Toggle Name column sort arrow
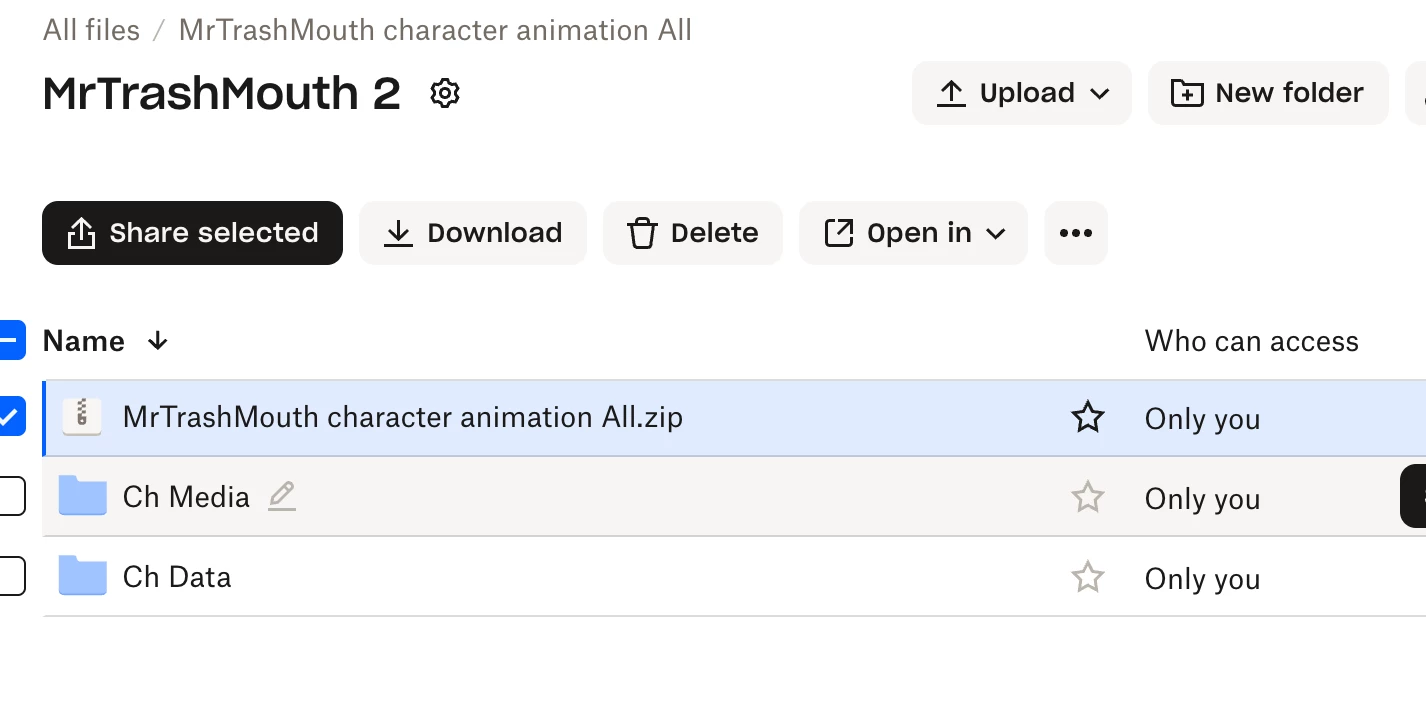This screenshot has width=1426, height=722. [157, 341]
